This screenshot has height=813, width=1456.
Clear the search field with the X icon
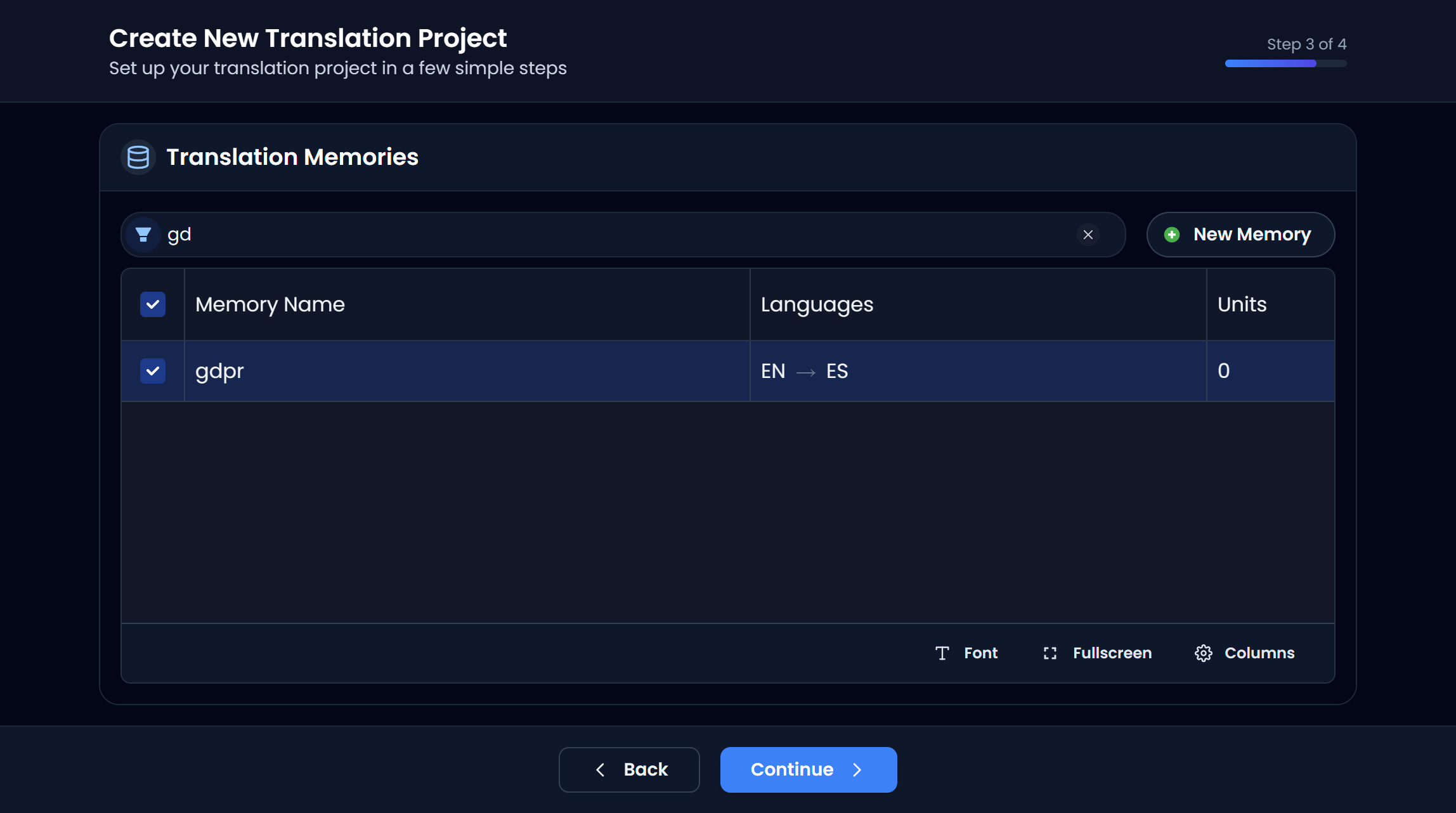[1088, 235]
